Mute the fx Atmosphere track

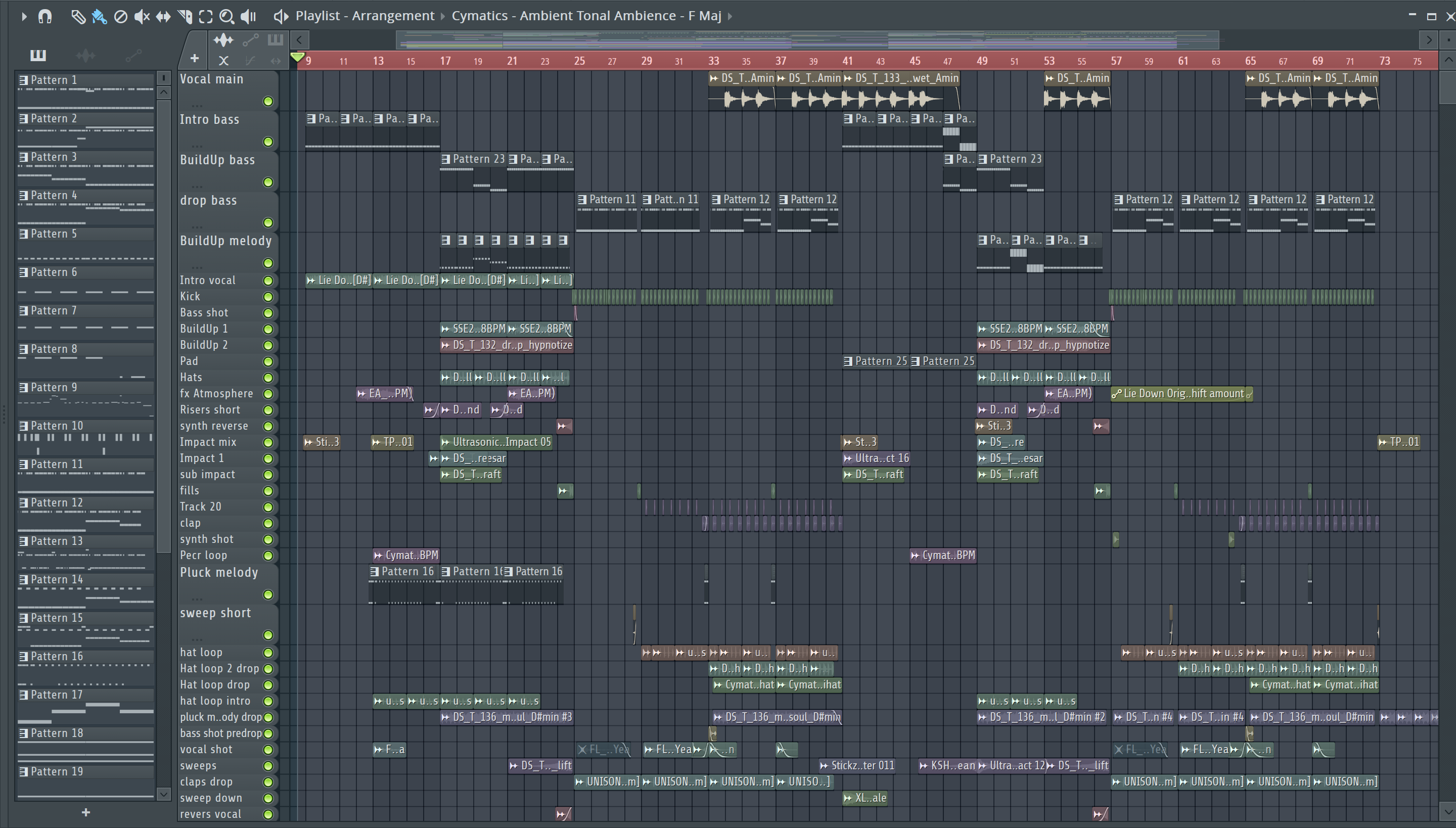tap(268, 393)
